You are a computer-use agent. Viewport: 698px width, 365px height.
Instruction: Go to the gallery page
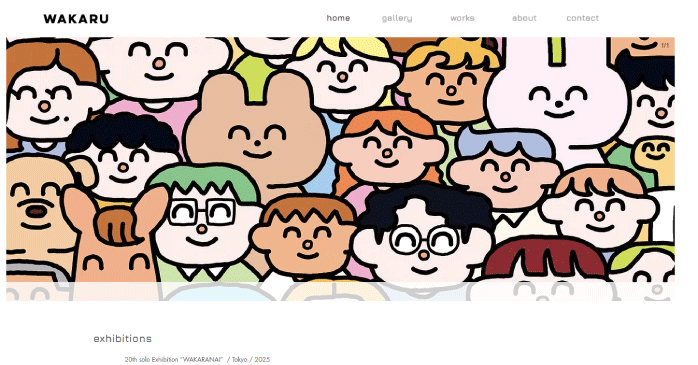pos(397,19)
